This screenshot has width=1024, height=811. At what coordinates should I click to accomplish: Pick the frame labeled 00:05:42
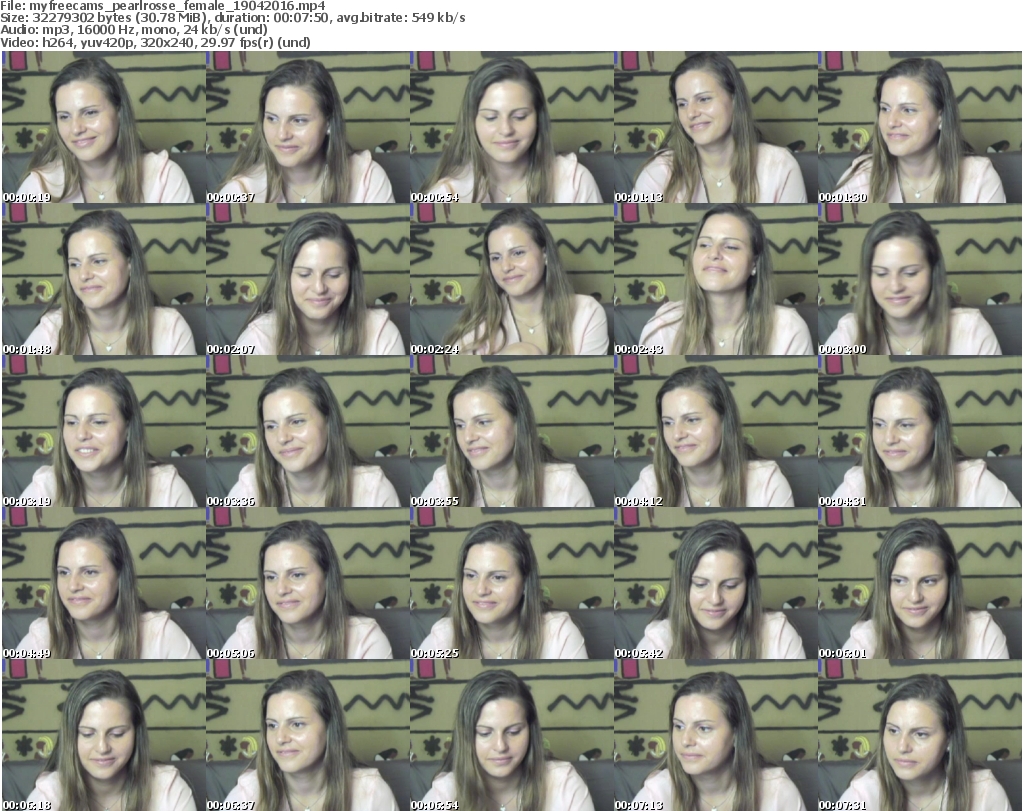pos(716,583)
